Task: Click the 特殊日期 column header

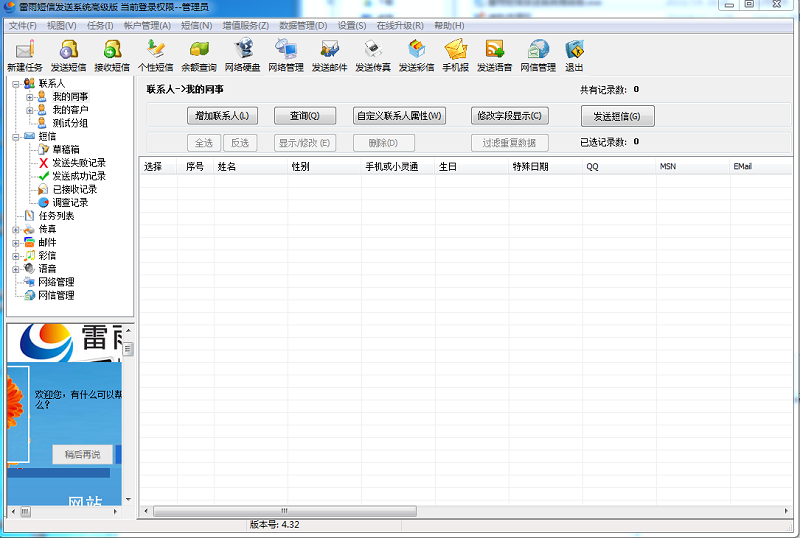Action: point(545,166)
